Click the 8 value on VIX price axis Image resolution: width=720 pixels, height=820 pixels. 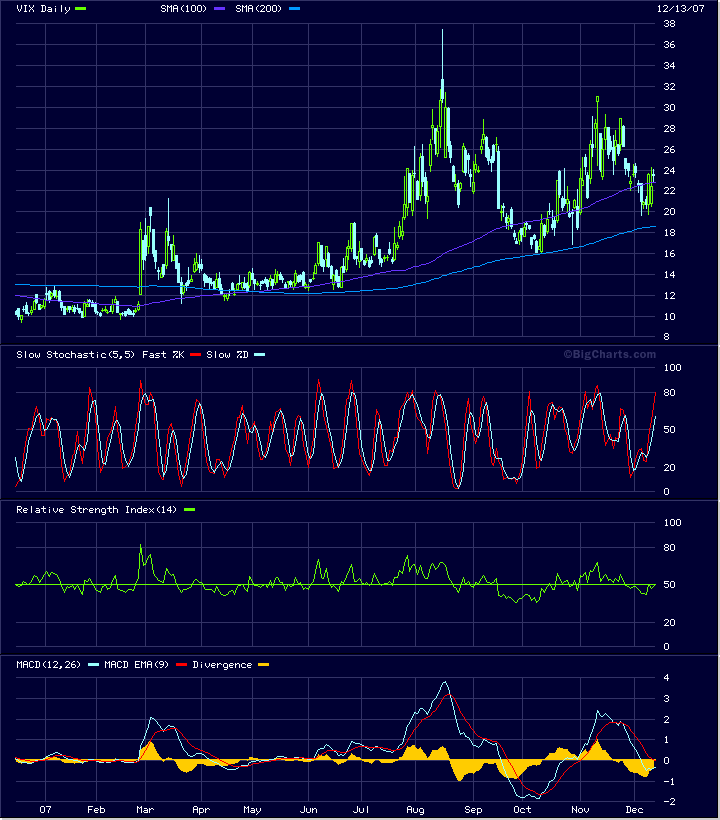point(666,337)
